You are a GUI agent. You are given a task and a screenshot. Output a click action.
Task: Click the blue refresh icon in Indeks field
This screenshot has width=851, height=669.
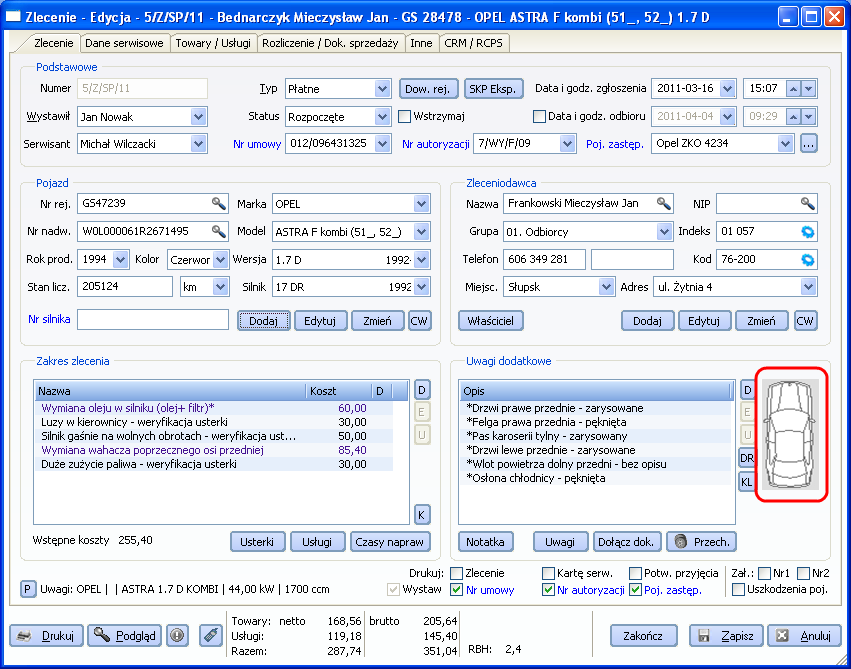pyautogui.click(x=808, y=232)
